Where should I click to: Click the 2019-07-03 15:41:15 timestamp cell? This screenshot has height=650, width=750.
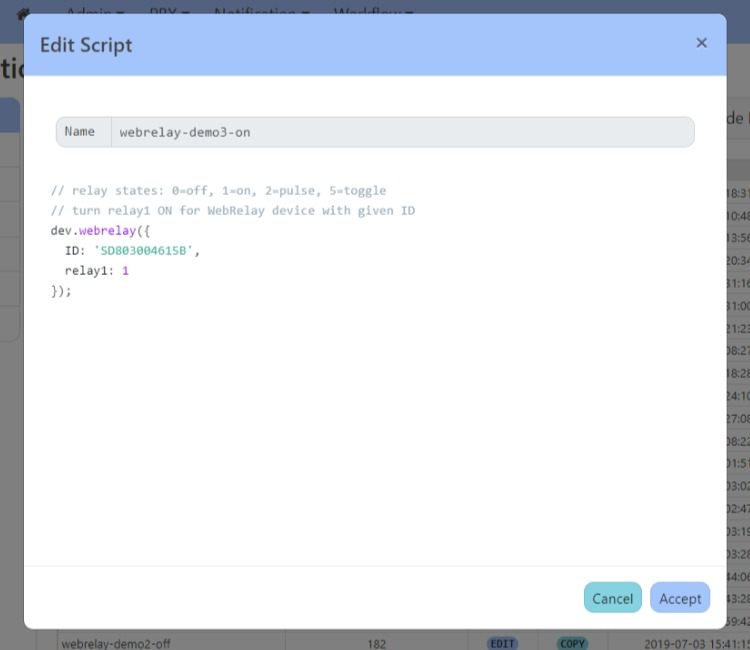(x=696, y=644)
